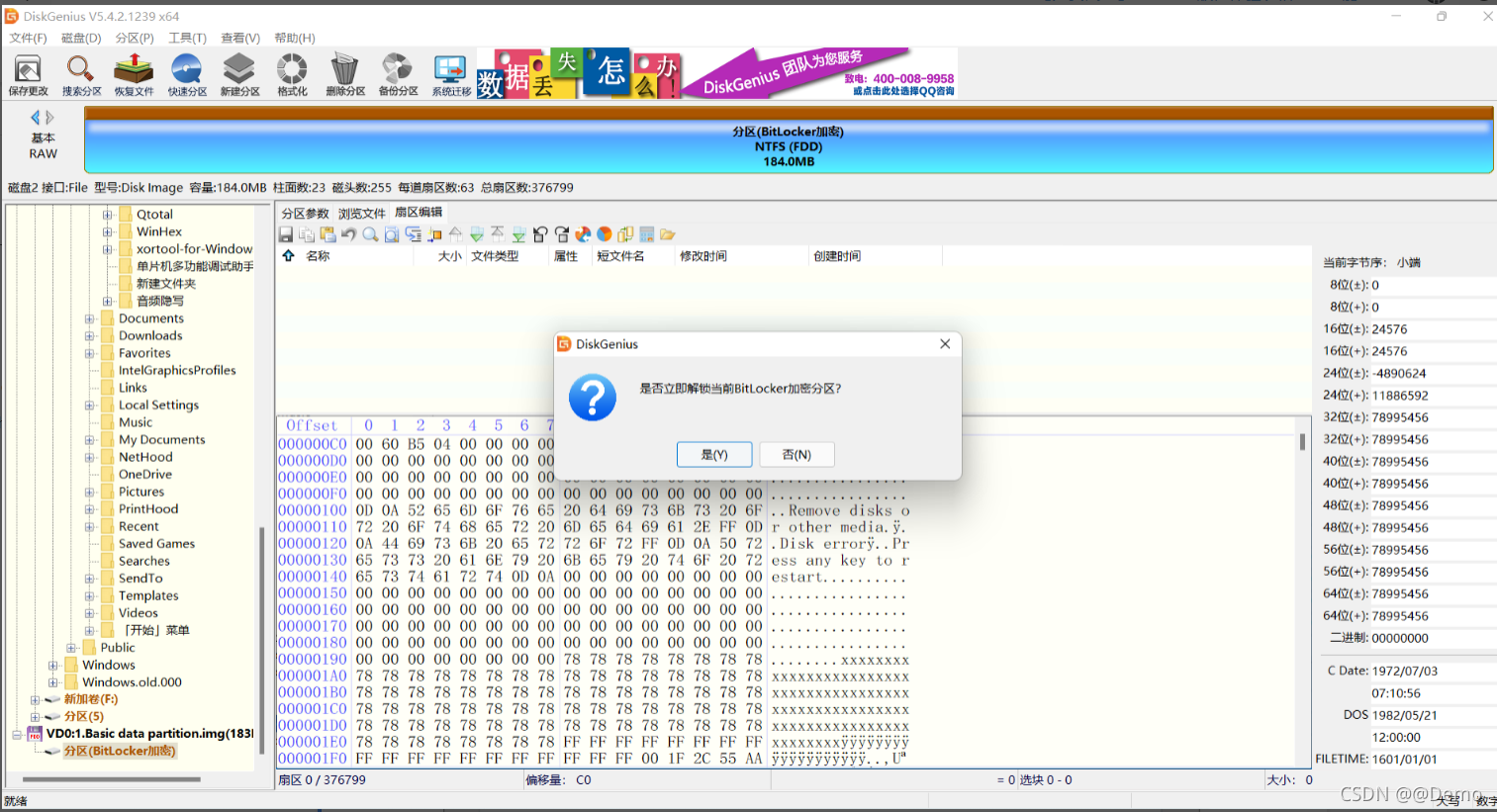Open the 文件(F) menu
Image resolution: width=1497 pixels, height=812 pixels.
[28, 38]
